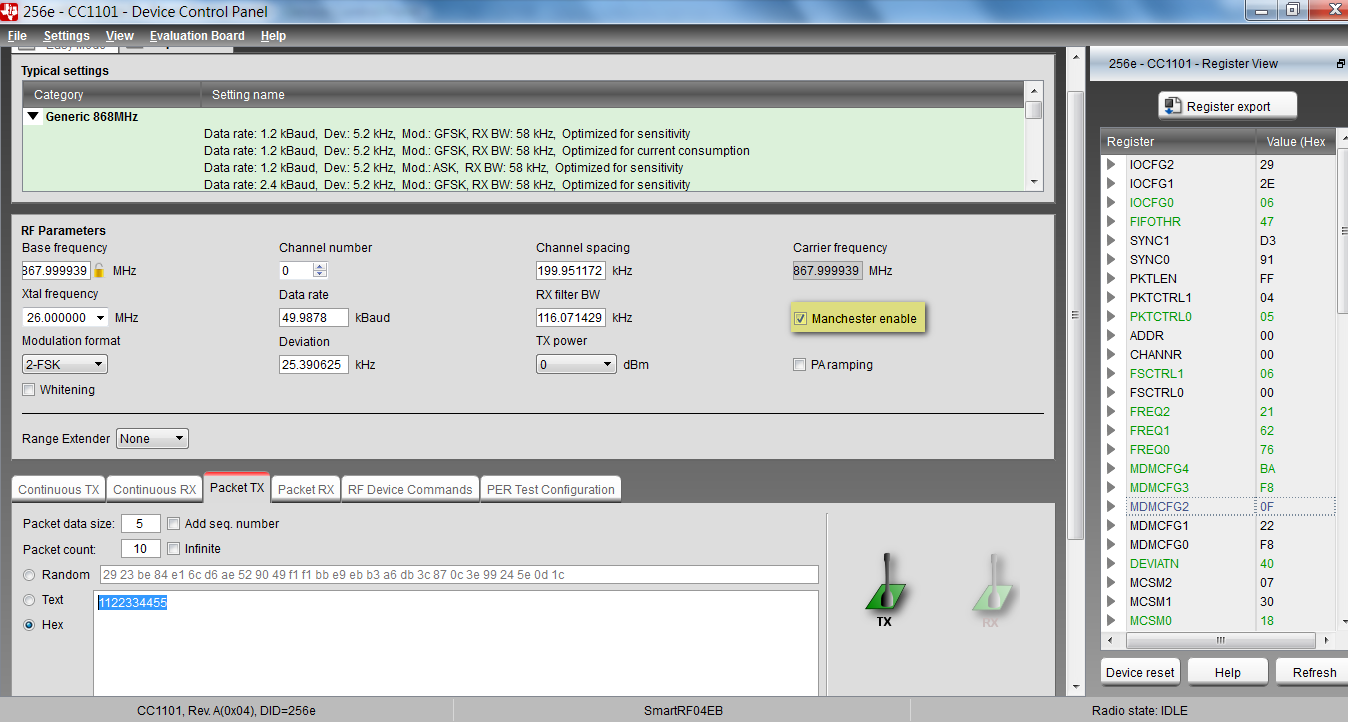The width and height of the screenshot is (1348, 722).
Task: Click the Help button below register list
Action: pyautogui.click(x=1228, y=672)
